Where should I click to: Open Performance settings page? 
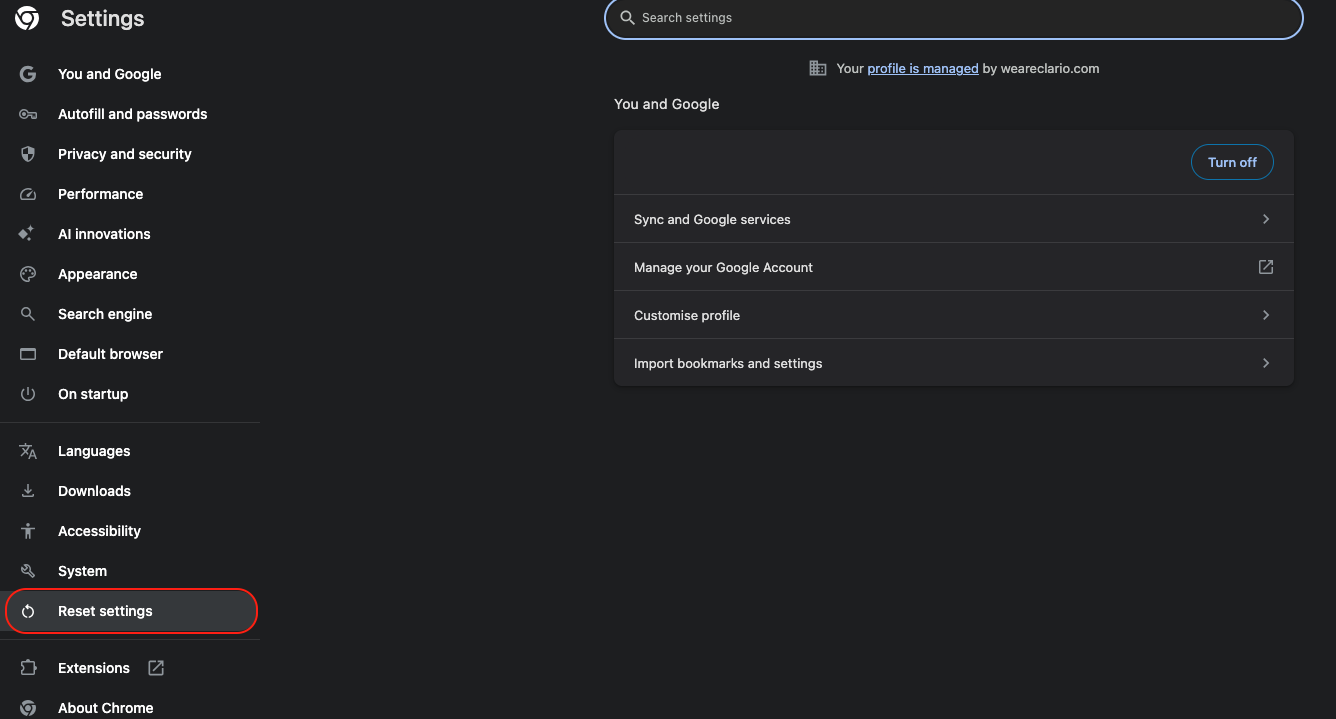pyautogui.click(x=100, y=194)
